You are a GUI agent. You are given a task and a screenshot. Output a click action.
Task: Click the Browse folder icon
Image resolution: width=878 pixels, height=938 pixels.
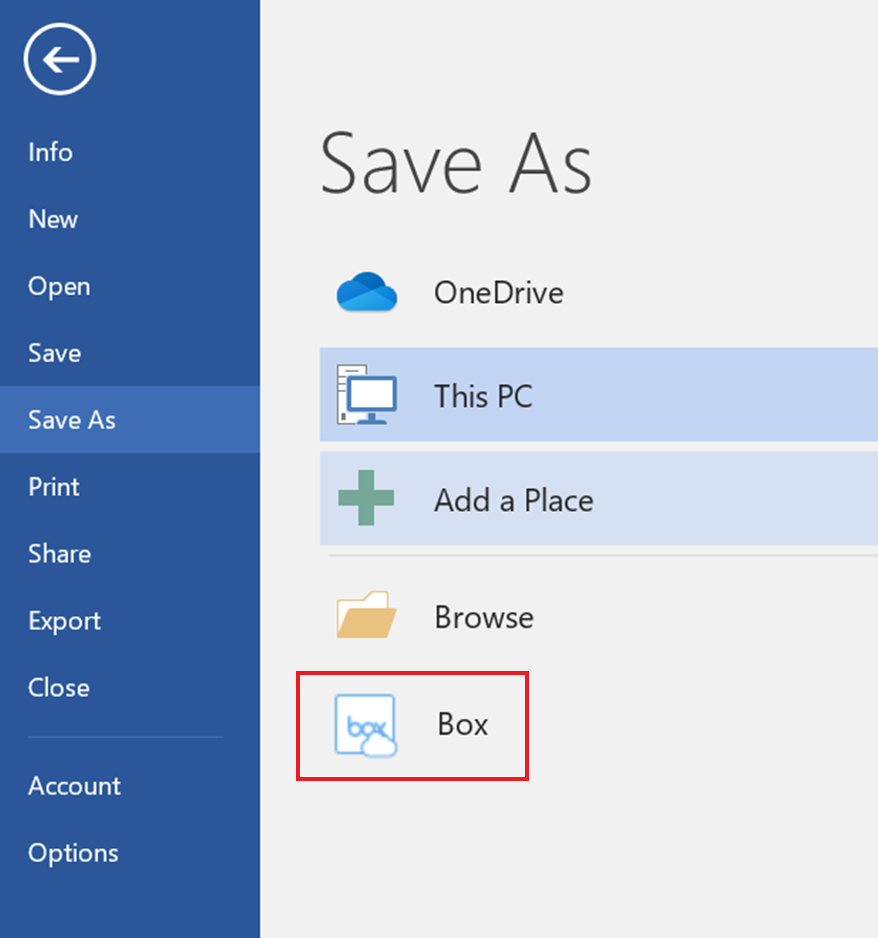point(367,615)
